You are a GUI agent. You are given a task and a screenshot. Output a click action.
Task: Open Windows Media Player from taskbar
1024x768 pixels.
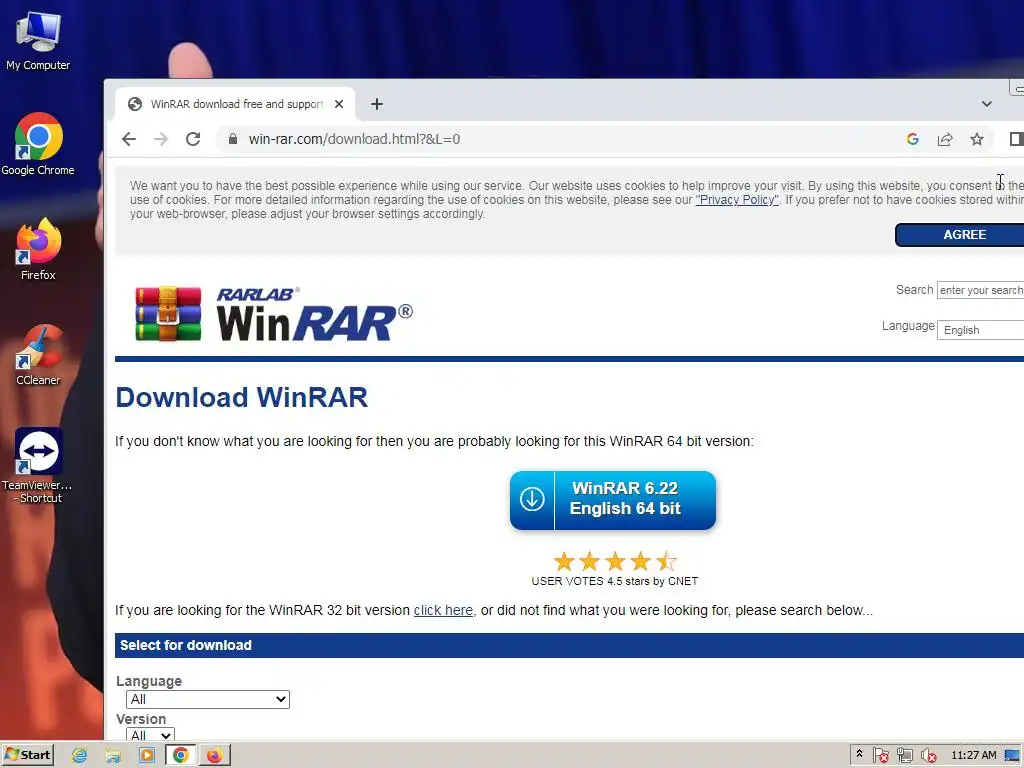(147, 756)
